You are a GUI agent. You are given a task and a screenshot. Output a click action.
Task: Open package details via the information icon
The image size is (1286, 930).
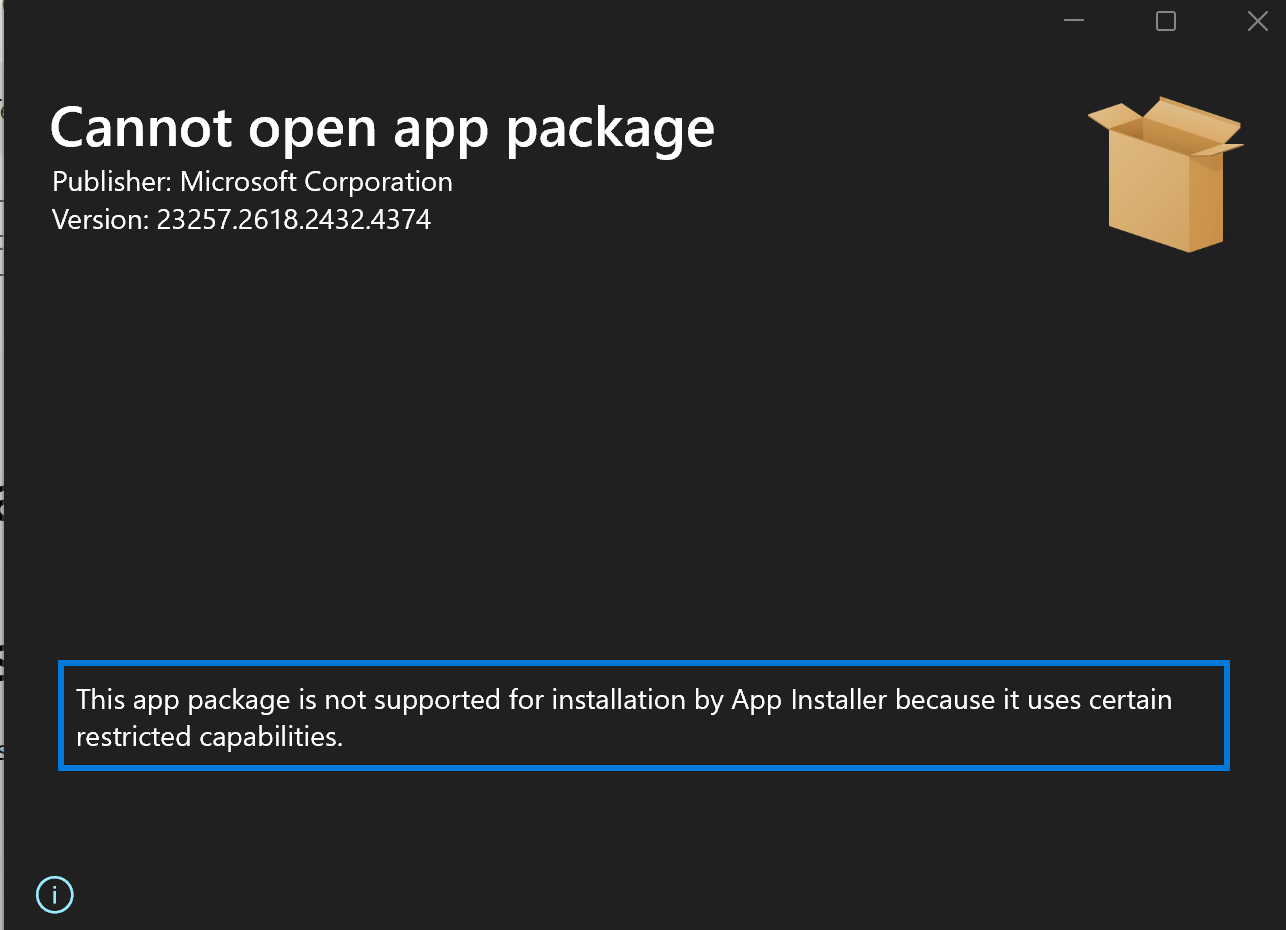pos(54,895)
